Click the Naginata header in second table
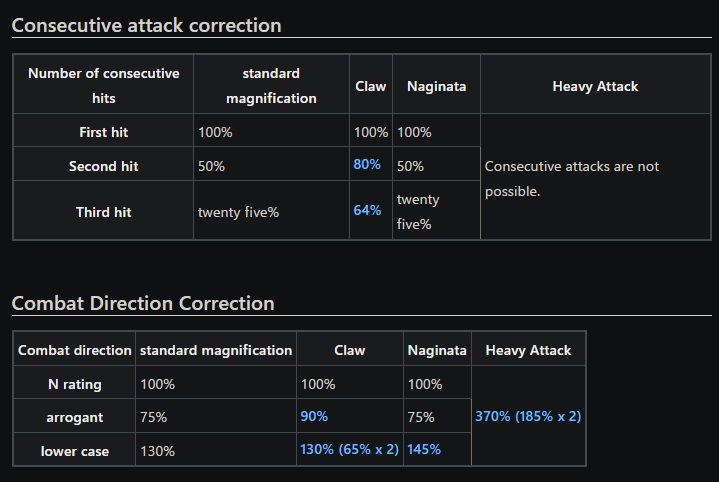Image resolution: width=719 pixels, height=482 pixels. 437,350
